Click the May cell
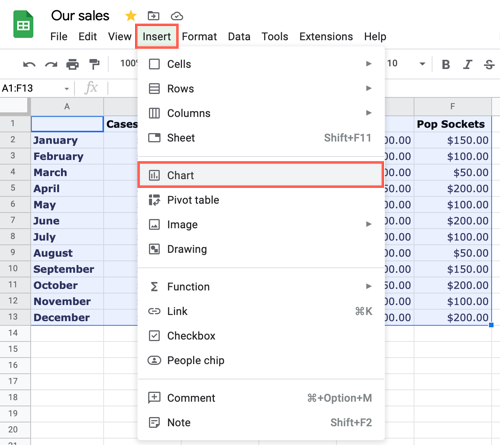Image resolution: width=500 pixels, height=445 pixels. (x=67, y=205)
